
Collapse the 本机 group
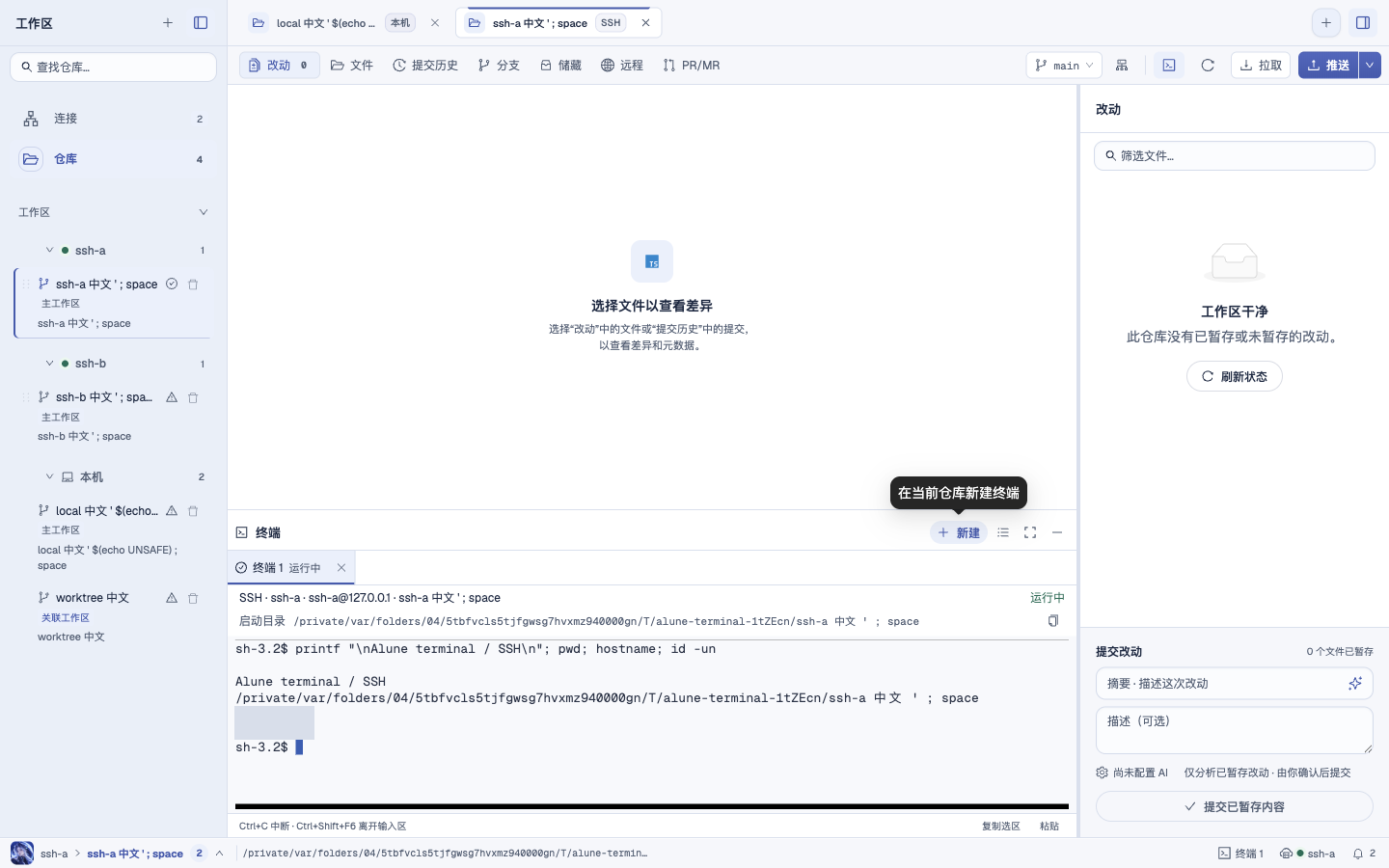coord(49,476)
